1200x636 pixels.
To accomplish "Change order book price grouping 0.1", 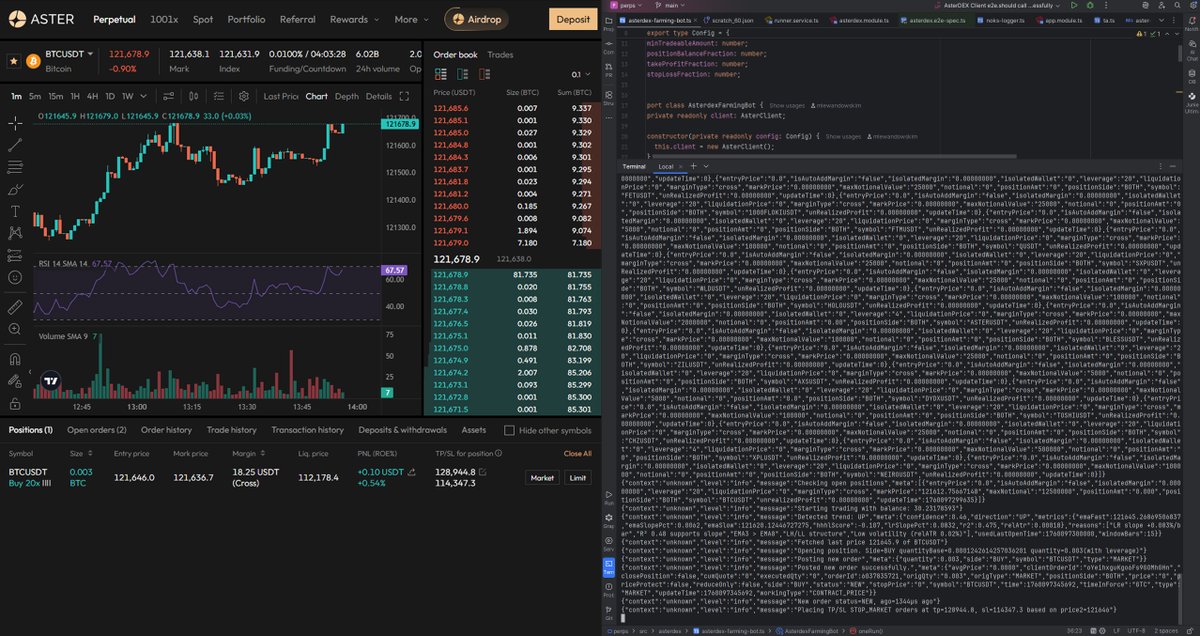I will [579, 74].
